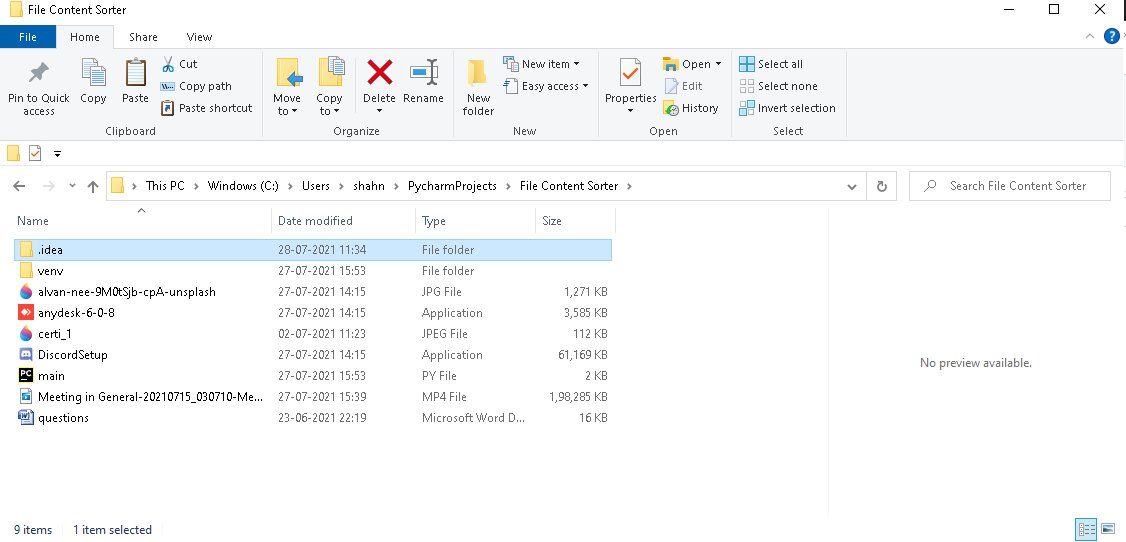
Task: Navigate to PycharmProjects breadcrumb
Action: tap(452, 186)
